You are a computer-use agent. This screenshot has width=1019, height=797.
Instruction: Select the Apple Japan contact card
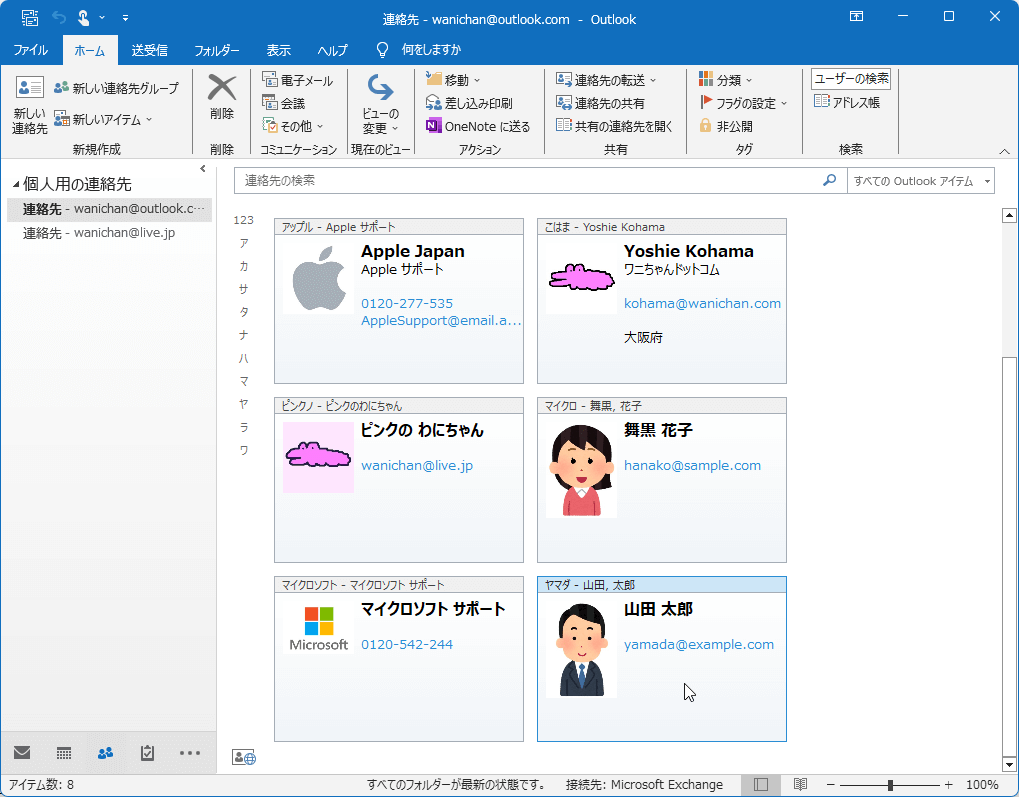point(398,301)
